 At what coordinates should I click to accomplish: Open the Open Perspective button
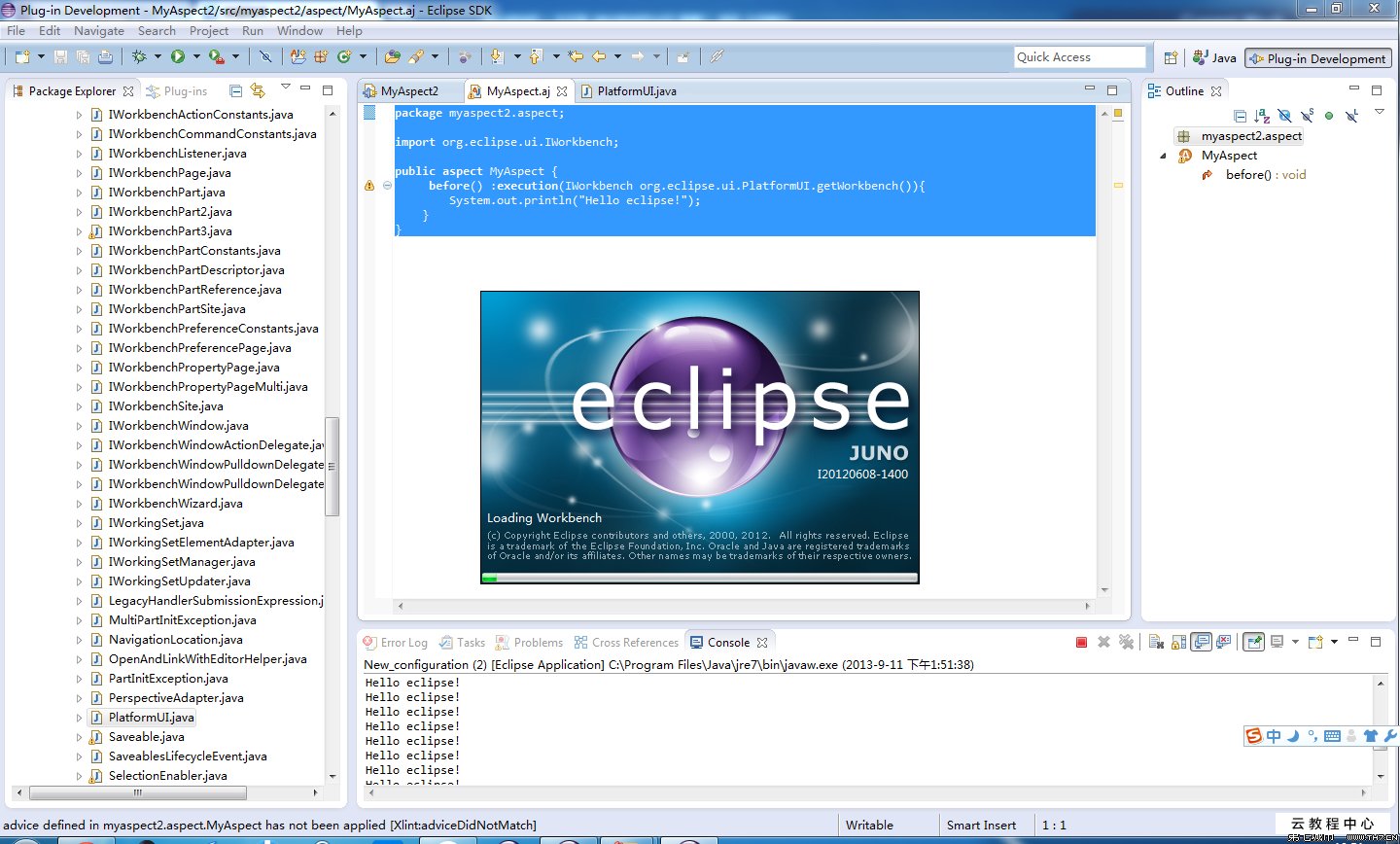(x=1171, y=57)
